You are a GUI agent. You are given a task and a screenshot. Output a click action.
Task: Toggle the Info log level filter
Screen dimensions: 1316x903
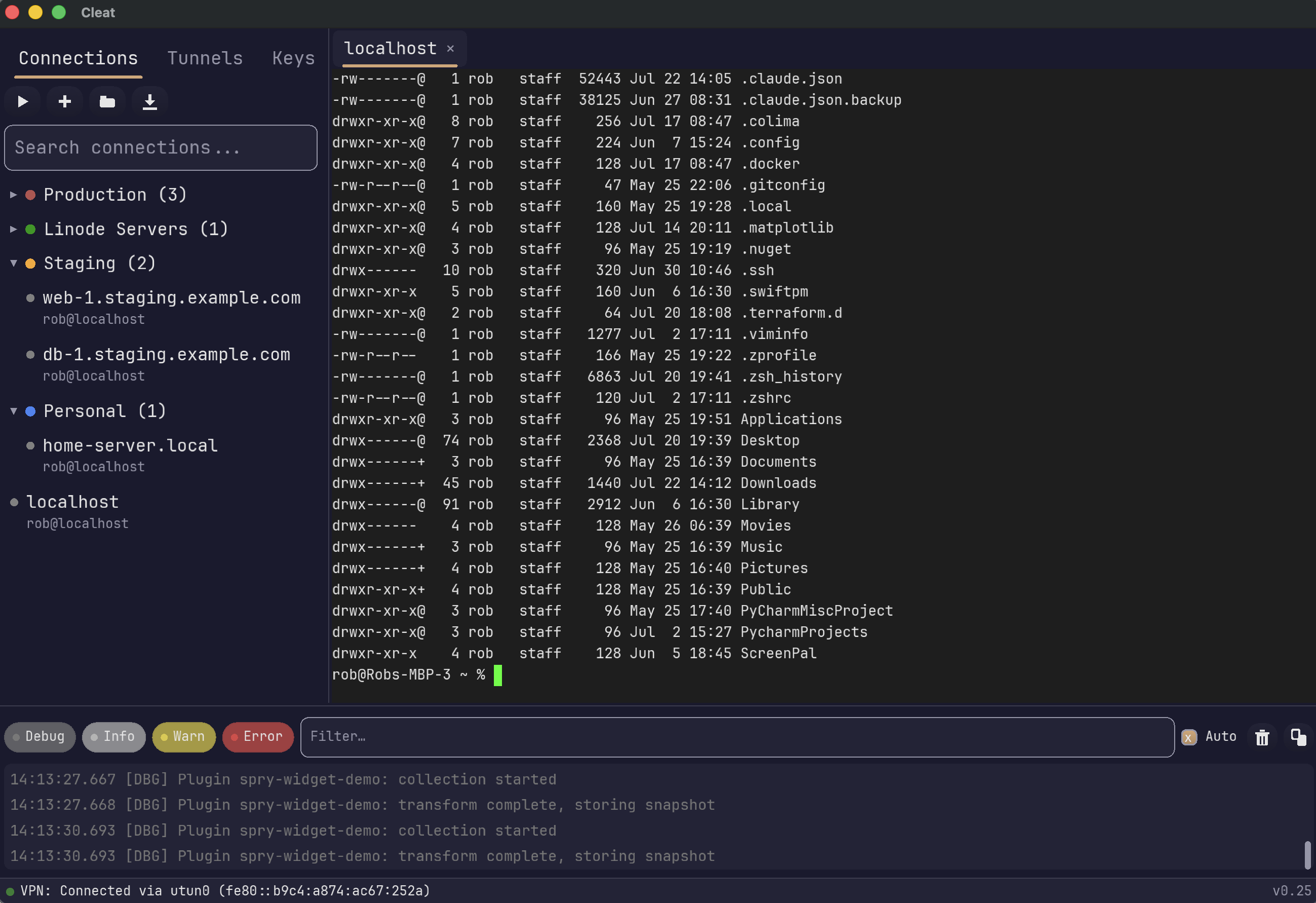pos(113,736)
